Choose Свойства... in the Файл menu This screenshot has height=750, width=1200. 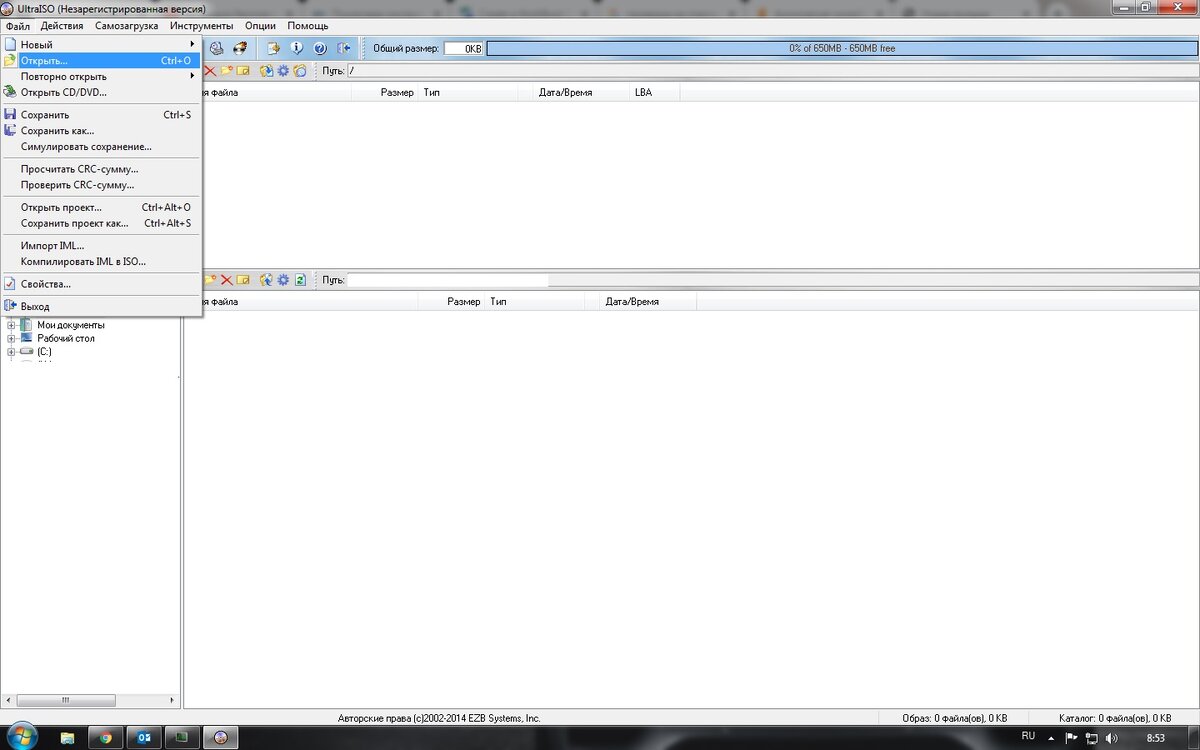point(101,284)
